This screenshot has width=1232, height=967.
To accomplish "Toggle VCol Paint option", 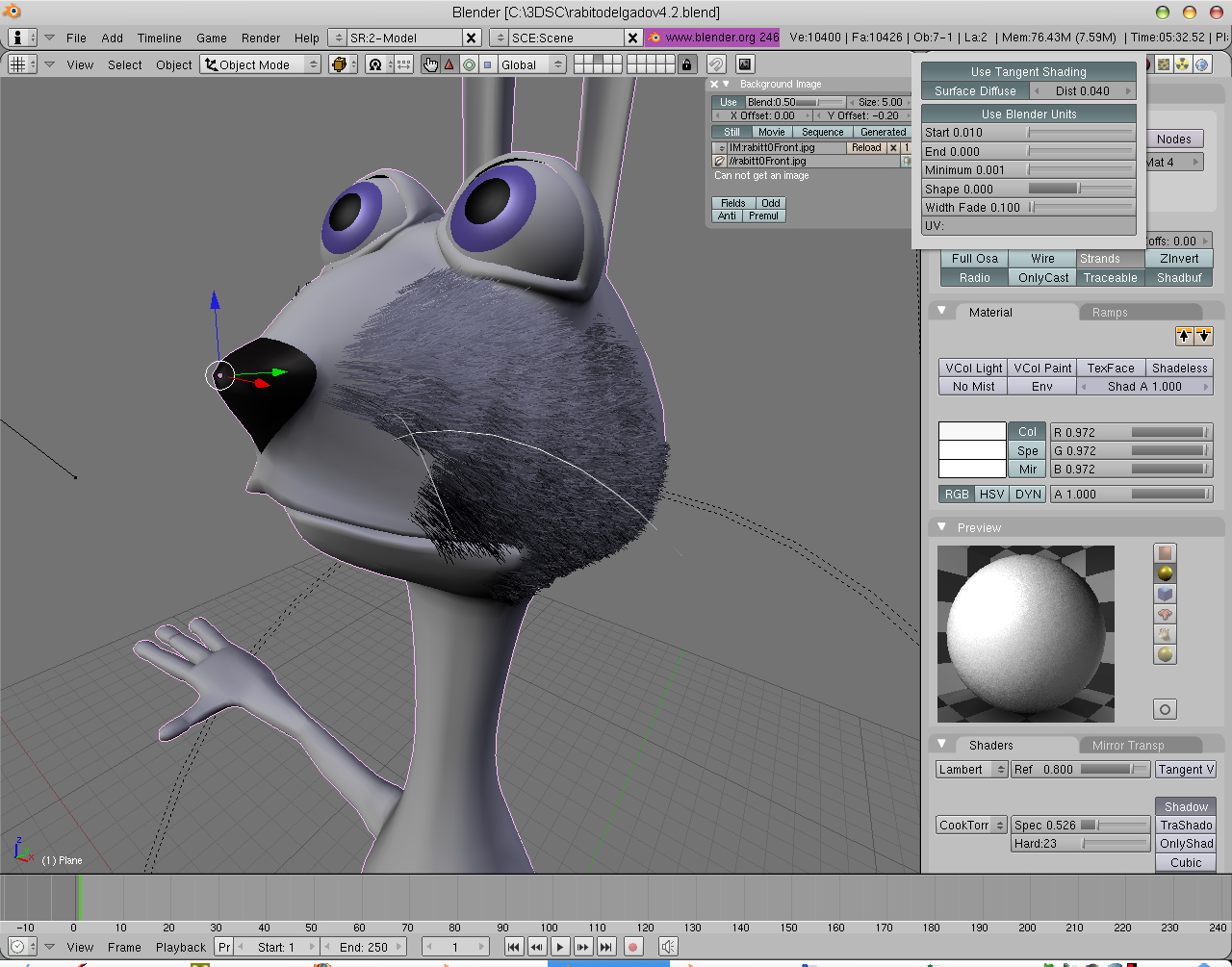I will click(x=1042, y=369).
